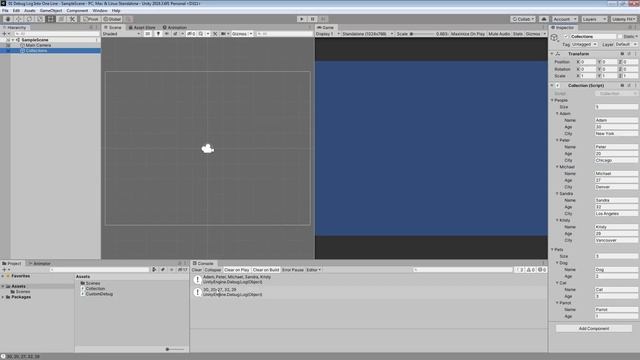640x360 pixels.
Task: Toggle 2D mode in Scene view
Action: tap(148, 34)
